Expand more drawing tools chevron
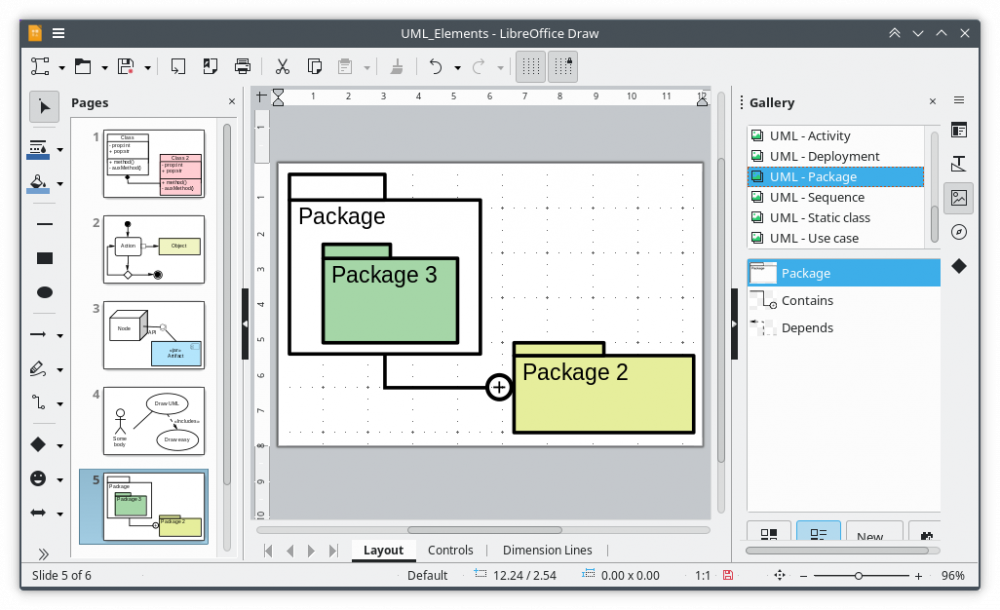 pos(43,554)
